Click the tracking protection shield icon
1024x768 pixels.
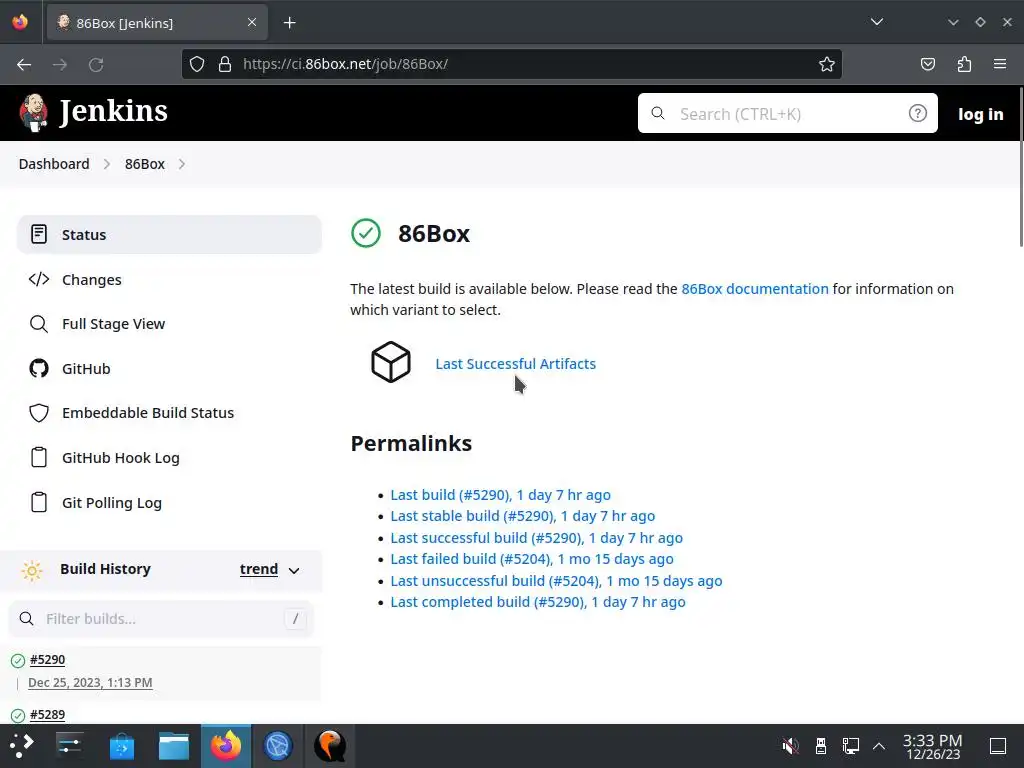197,64
